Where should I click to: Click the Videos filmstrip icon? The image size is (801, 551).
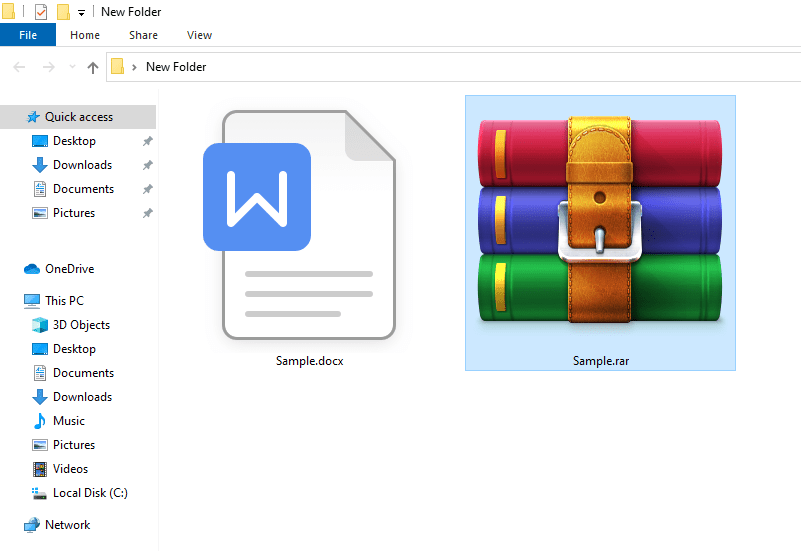tap(40, 469)
